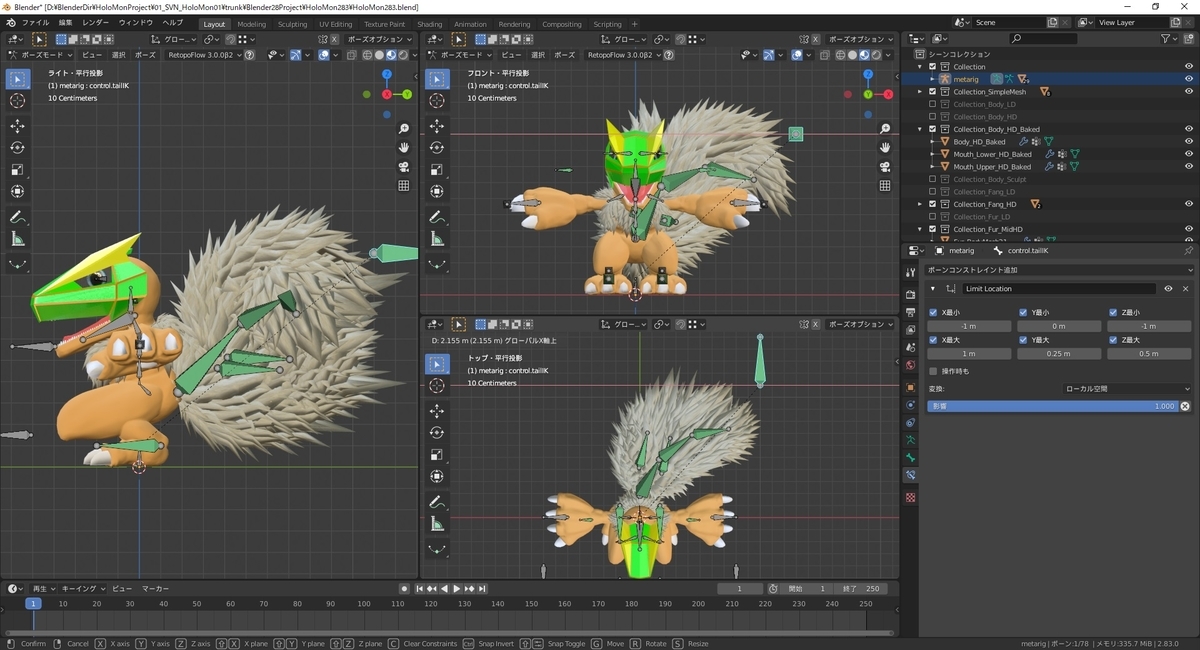Open the Render properties tab
The height and width of the screenshot is (650, 1200).
pos(910,295)
